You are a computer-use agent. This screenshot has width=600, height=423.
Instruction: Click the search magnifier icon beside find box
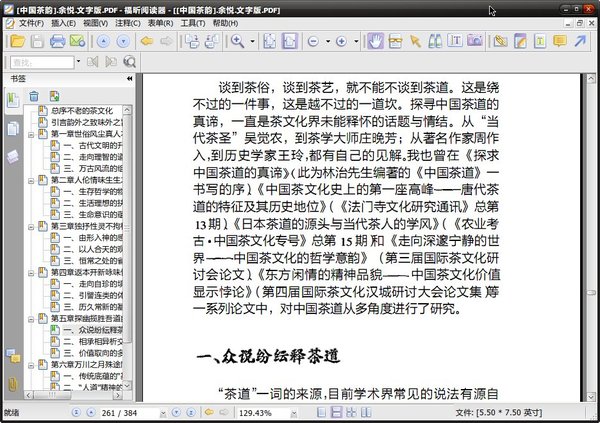pos(130,62)
